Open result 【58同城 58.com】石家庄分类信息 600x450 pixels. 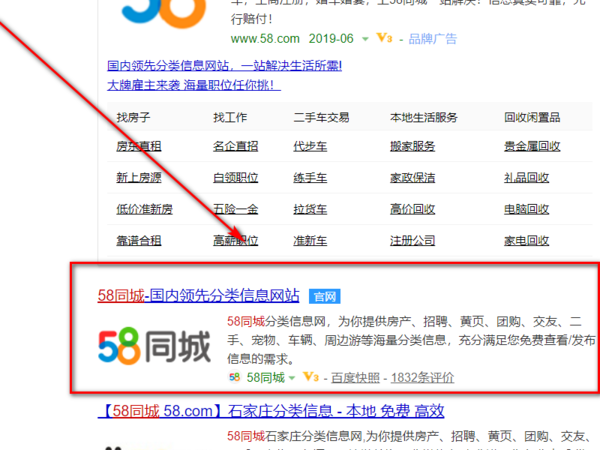pos(271,411)
